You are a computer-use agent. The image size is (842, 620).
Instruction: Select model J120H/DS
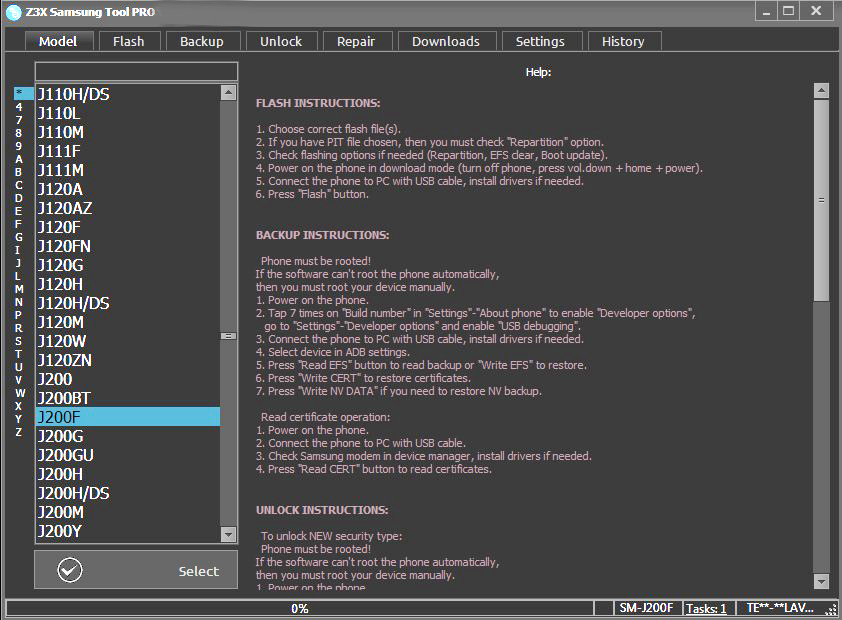click(128, 304)
